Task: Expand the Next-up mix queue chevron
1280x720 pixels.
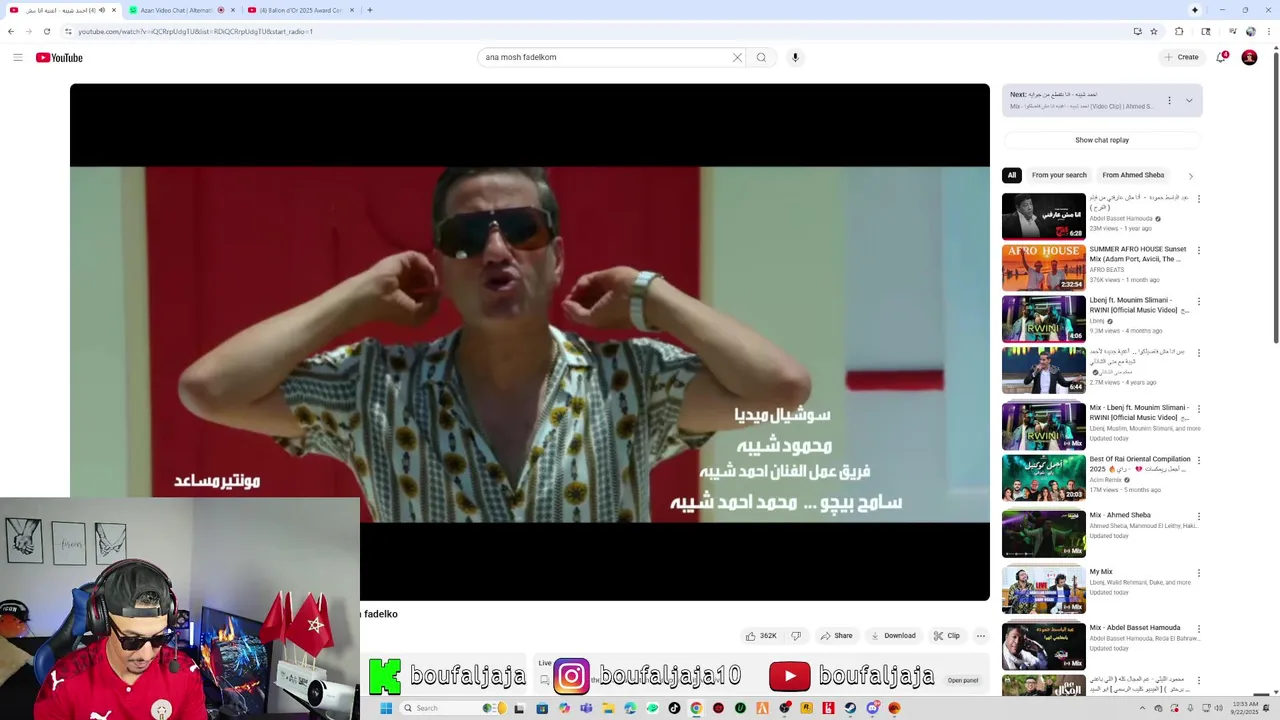Action: coord(1189,100)
